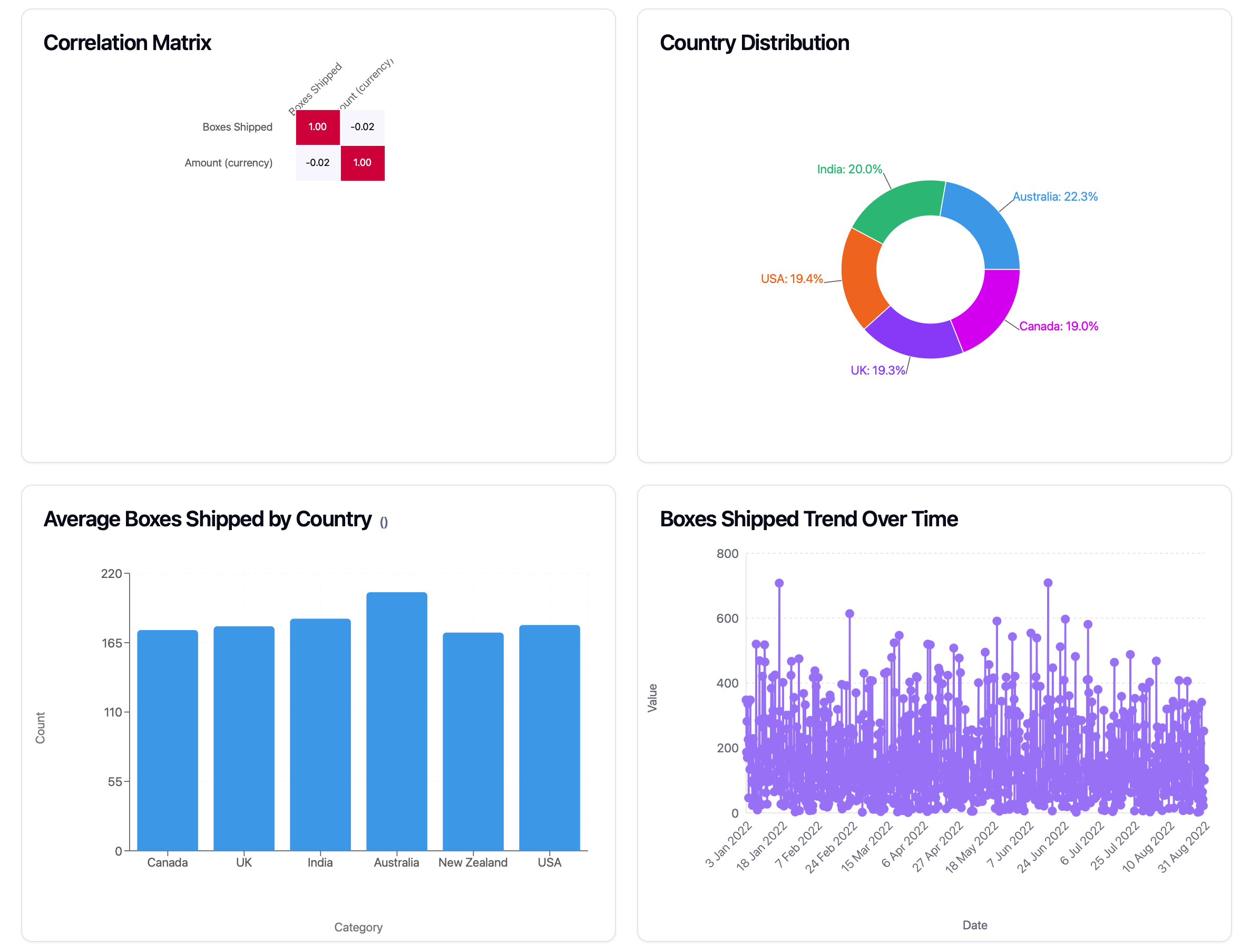Click the 'Amount (currency)' row label in the matrix
Viewport: 1251px width, 952px height.
pyautogui.click(x=228, y=163)
